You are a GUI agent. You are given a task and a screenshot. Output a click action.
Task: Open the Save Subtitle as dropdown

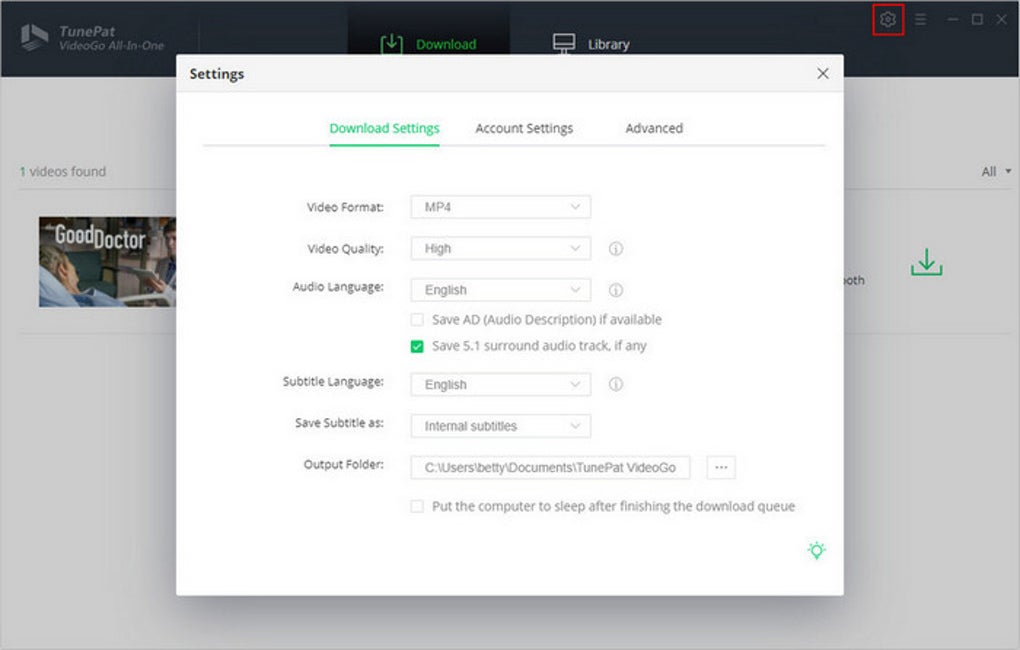[500, 425]
